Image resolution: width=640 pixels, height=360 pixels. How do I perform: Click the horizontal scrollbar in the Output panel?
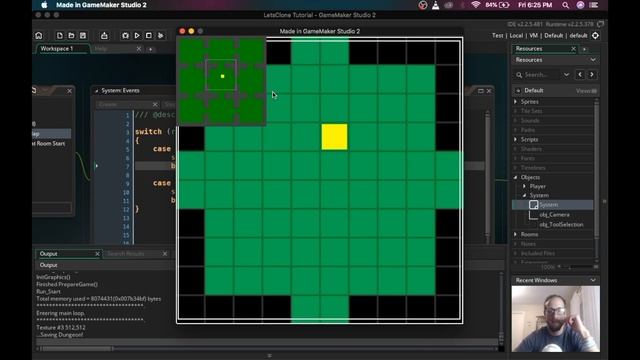(x=76, y=349)
